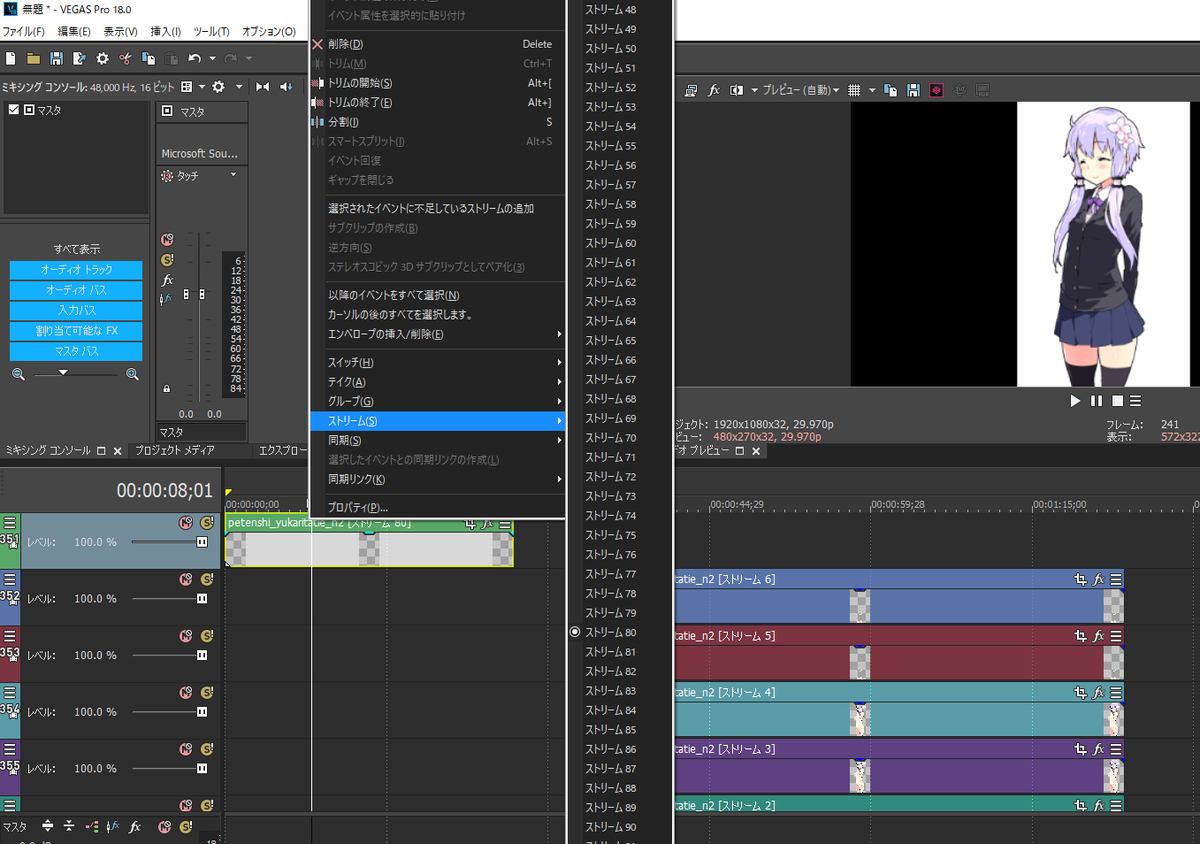The width and height of the screenshot is (1200, 844).
Task: Open master bus fx in mixer strip
Action: pyautogui.click(x=167, y=280)
